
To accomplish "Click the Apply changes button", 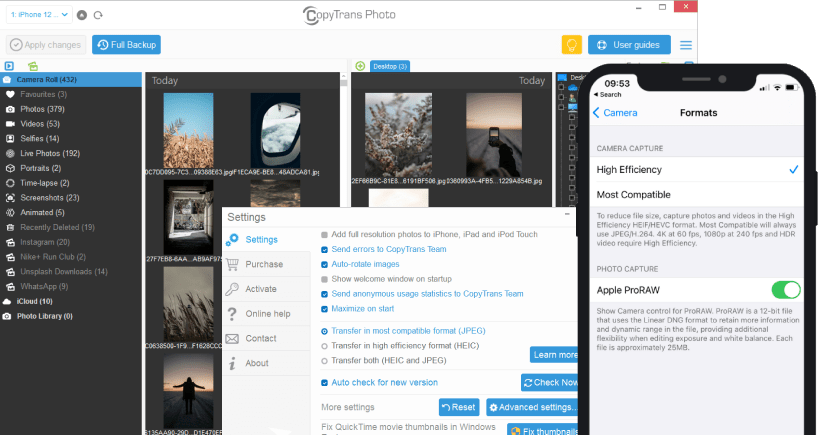I will click(x=46, y=45).
